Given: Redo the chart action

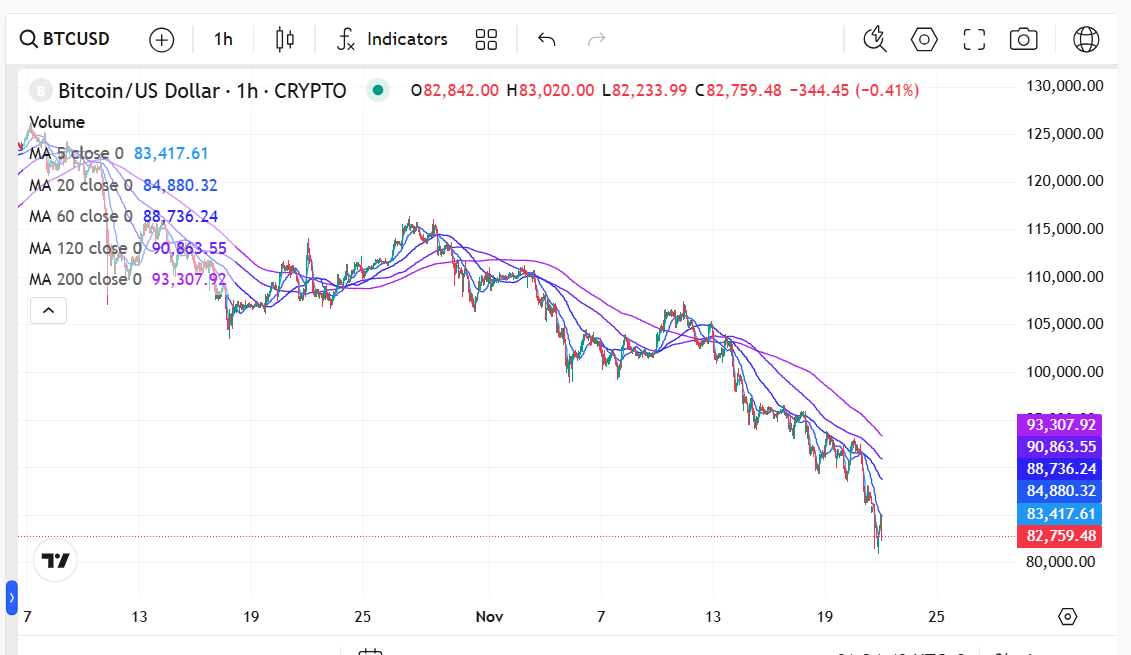Looking at the screenshot, I should coord(597,39).
